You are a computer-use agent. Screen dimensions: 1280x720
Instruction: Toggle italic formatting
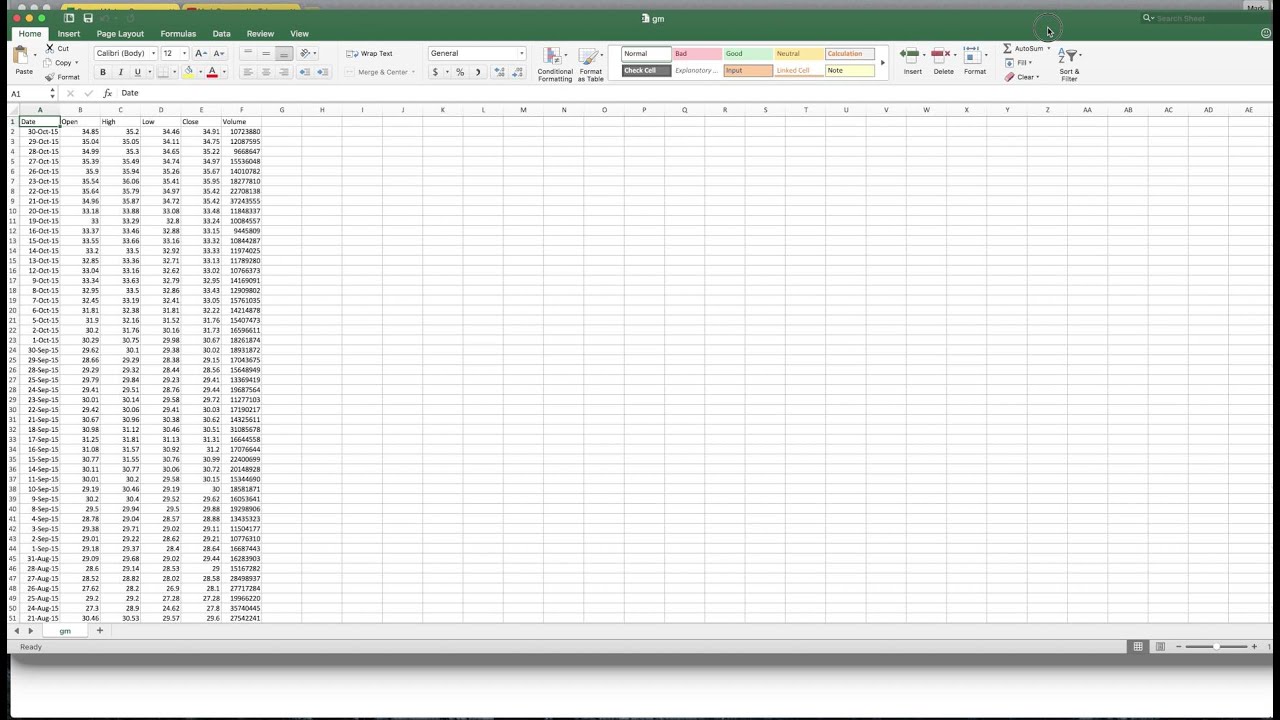120,72
